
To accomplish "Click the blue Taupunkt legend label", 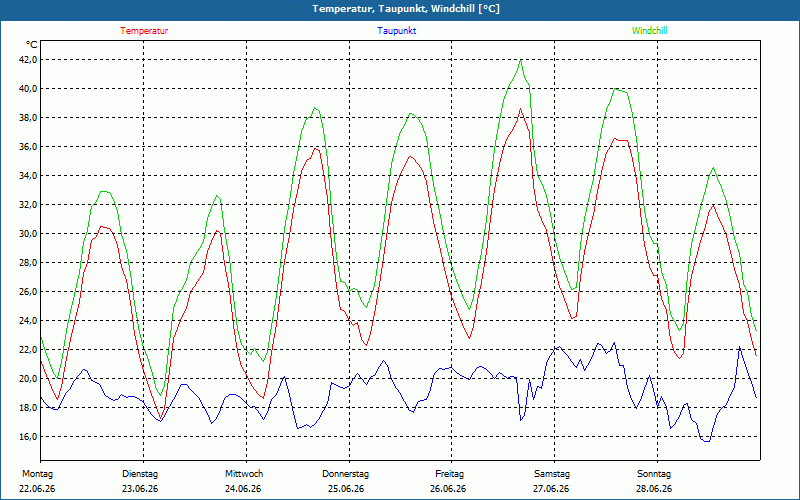I will pyautogui.click(x=396, y=31).
